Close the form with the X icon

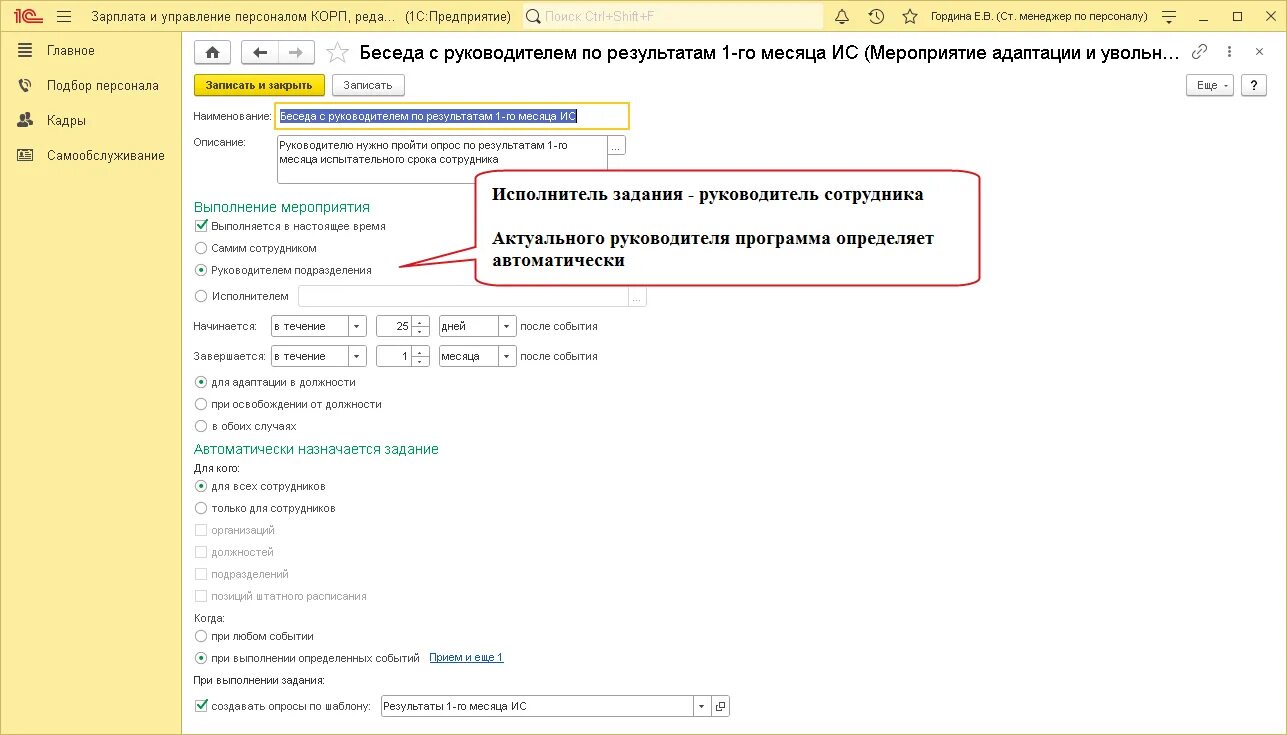(1259, 52)
